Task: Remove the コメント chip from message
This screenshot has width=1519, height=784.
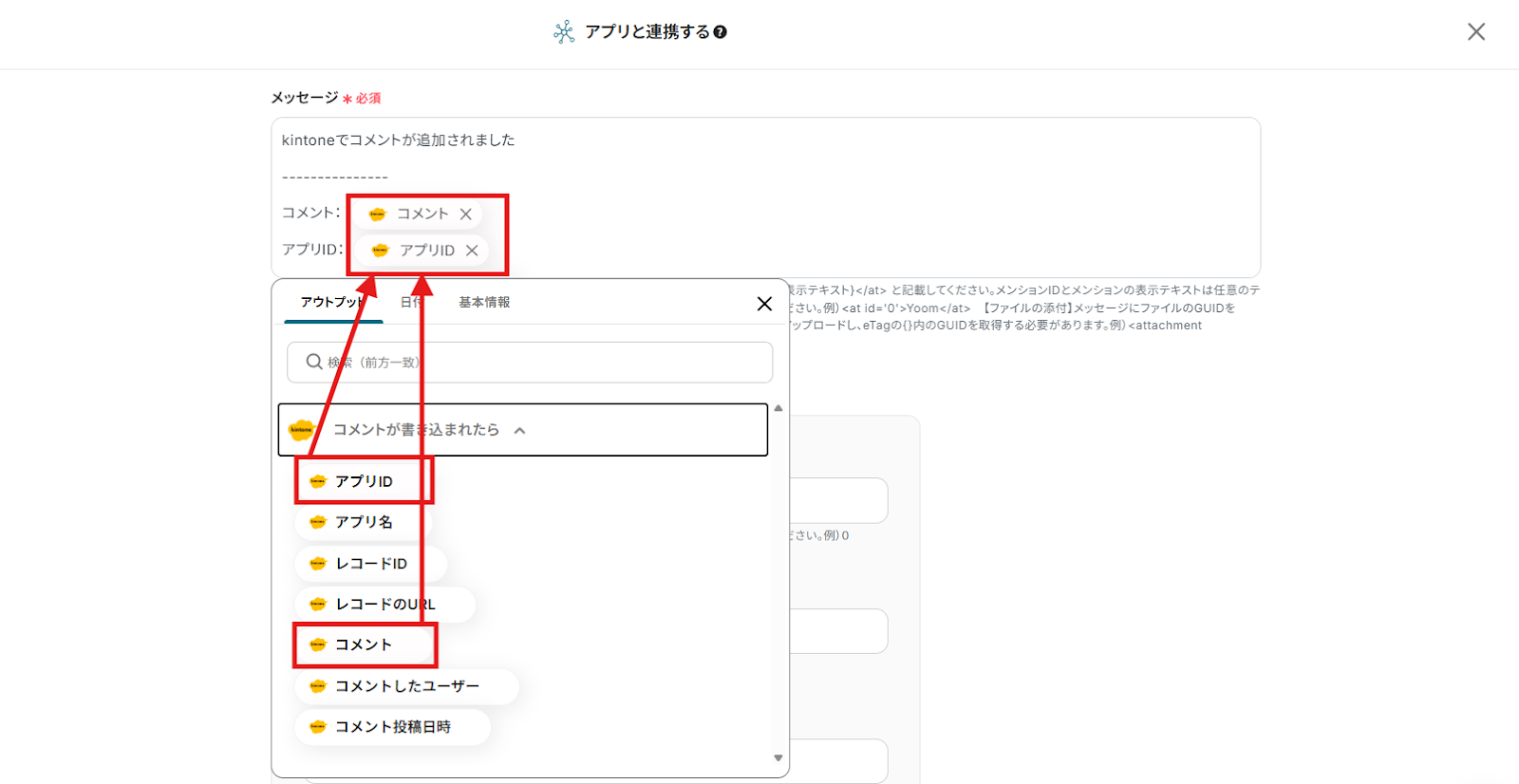Action: [x=466, y=215]
